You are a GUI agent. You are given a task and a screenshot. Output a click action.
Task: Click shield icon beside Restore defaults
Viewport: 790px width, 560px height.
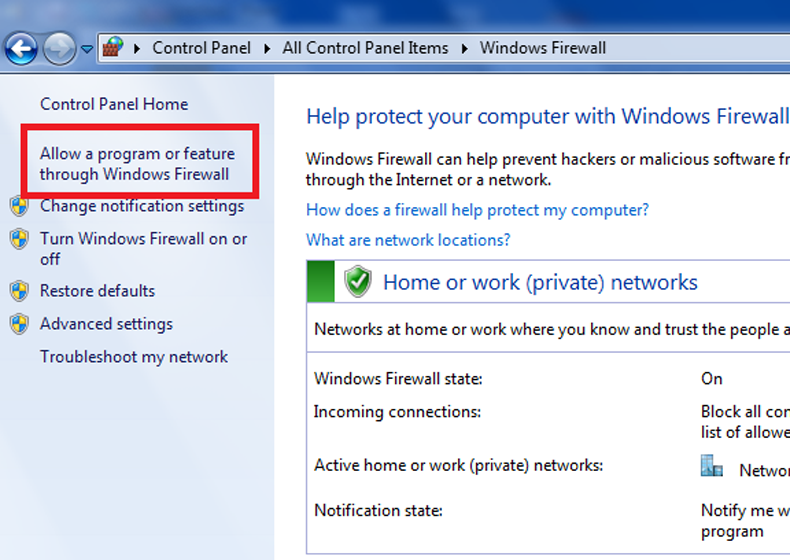(x=19, y=292)
